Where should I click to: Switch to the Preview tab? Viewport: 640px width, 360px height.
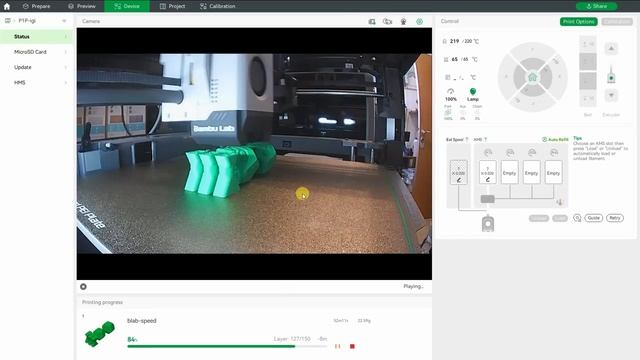[x=82, y=6]
